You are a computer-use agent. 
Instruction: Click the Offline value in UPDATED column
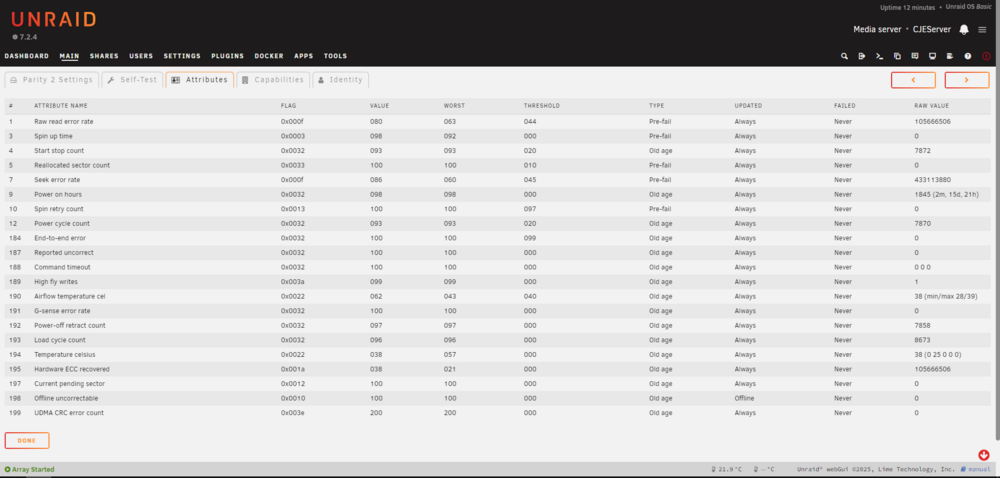point(744,398)
